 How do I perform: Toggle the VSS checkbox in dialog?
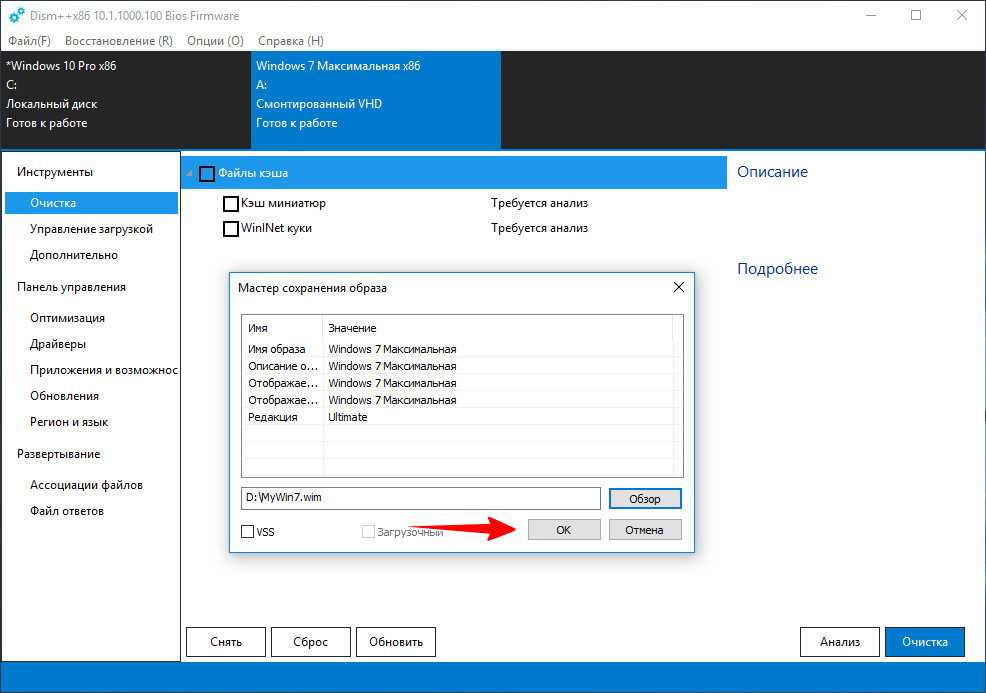pos(248,531)
